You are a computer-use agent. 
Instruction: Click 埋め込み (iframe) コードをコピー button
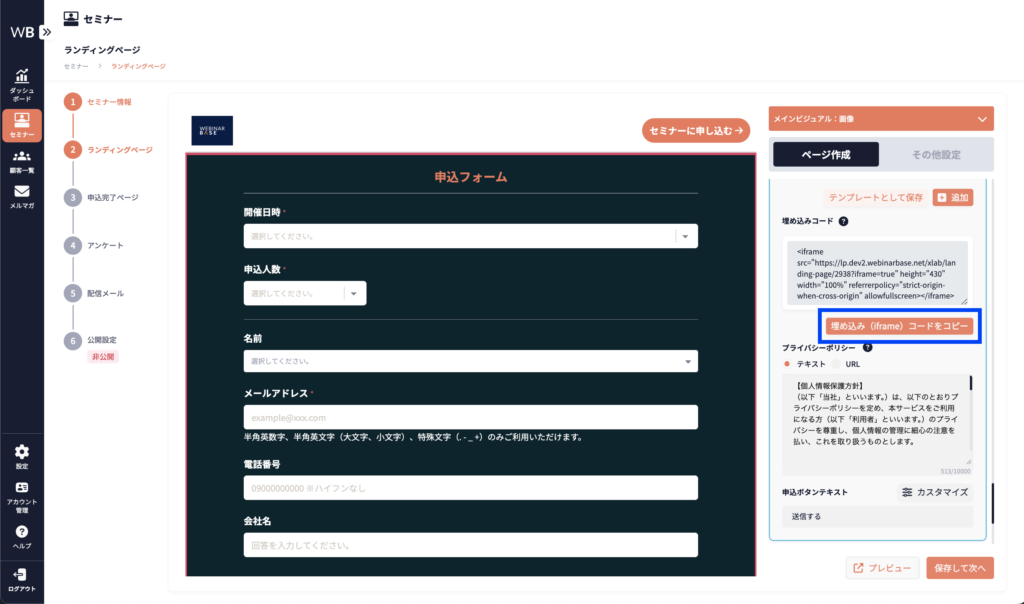pos(899,326)
